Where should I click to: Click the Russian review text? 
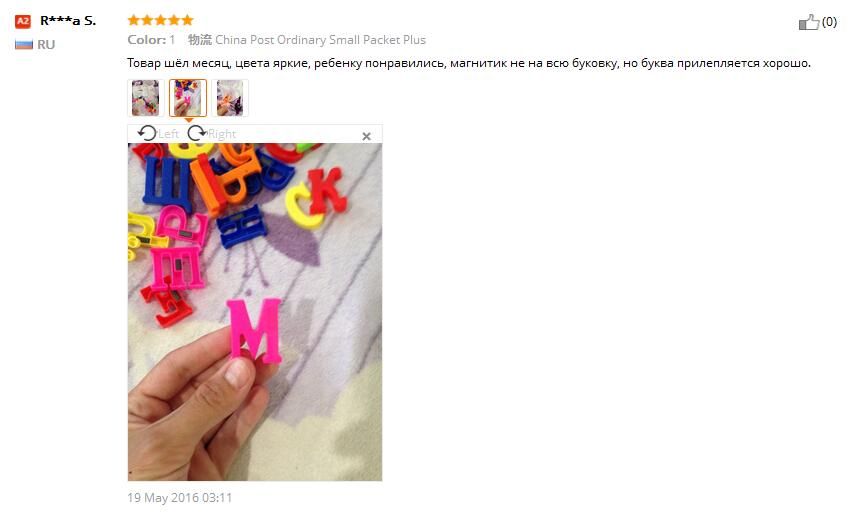(469, 63)
